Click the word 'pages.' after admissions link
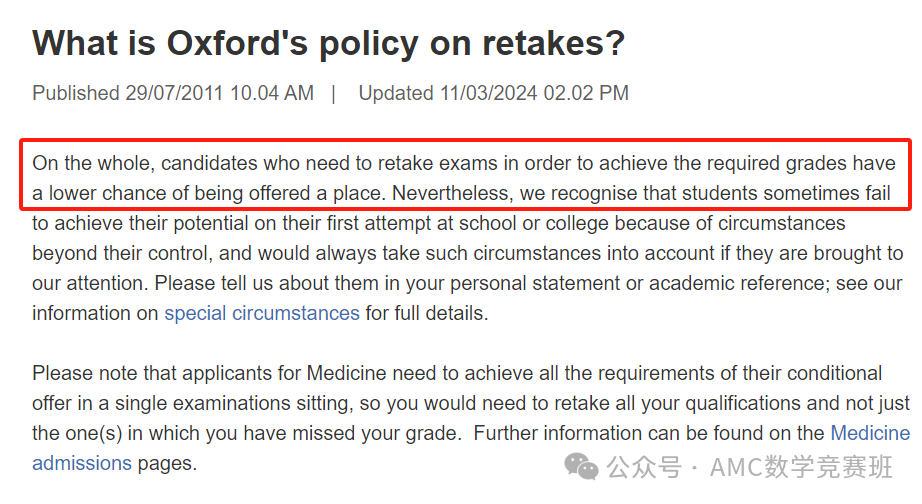The image size is (922, 504). coord(167,464)
